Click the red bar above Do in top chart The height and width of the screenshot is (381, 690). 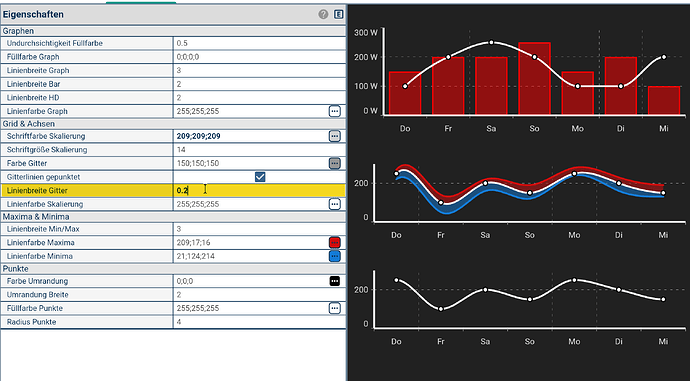coord(405,93)
